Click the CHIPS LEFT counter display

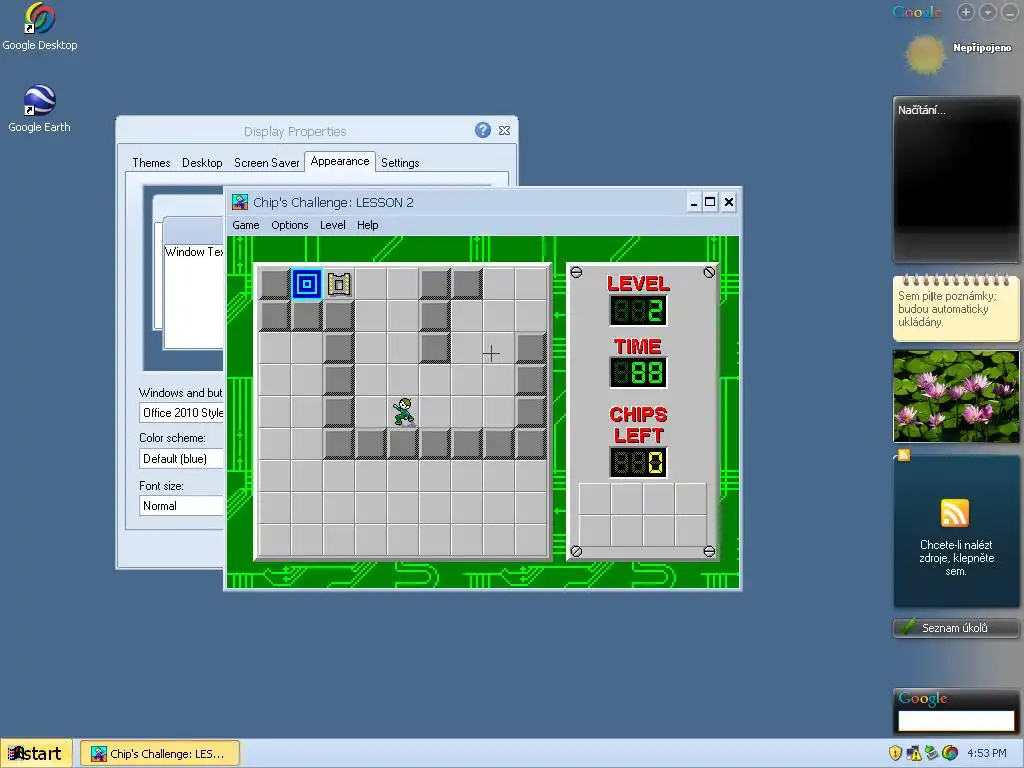tap(638, 462)
